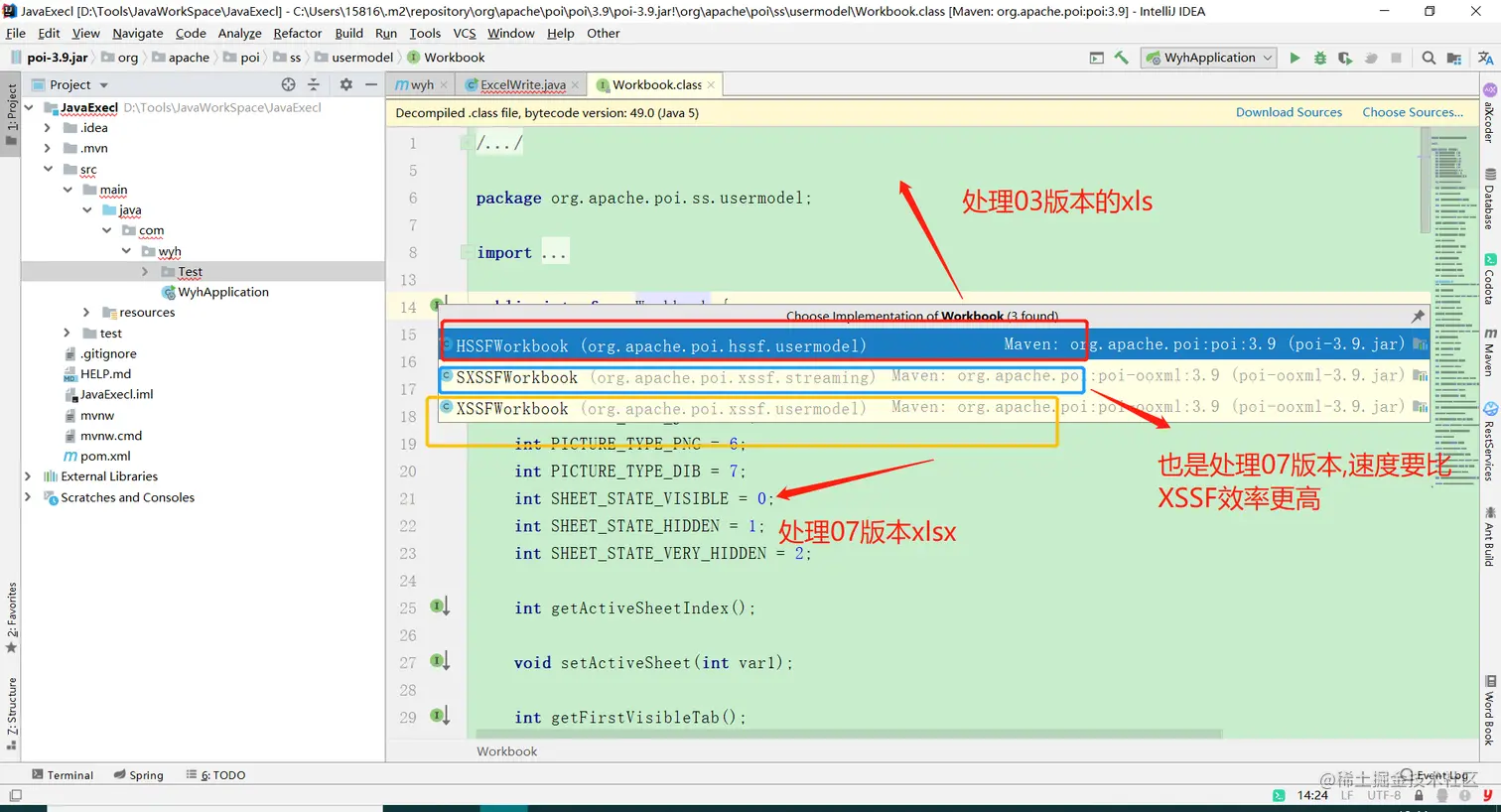Toggle the 2: Favorites side tab

[x=11, y=618]
